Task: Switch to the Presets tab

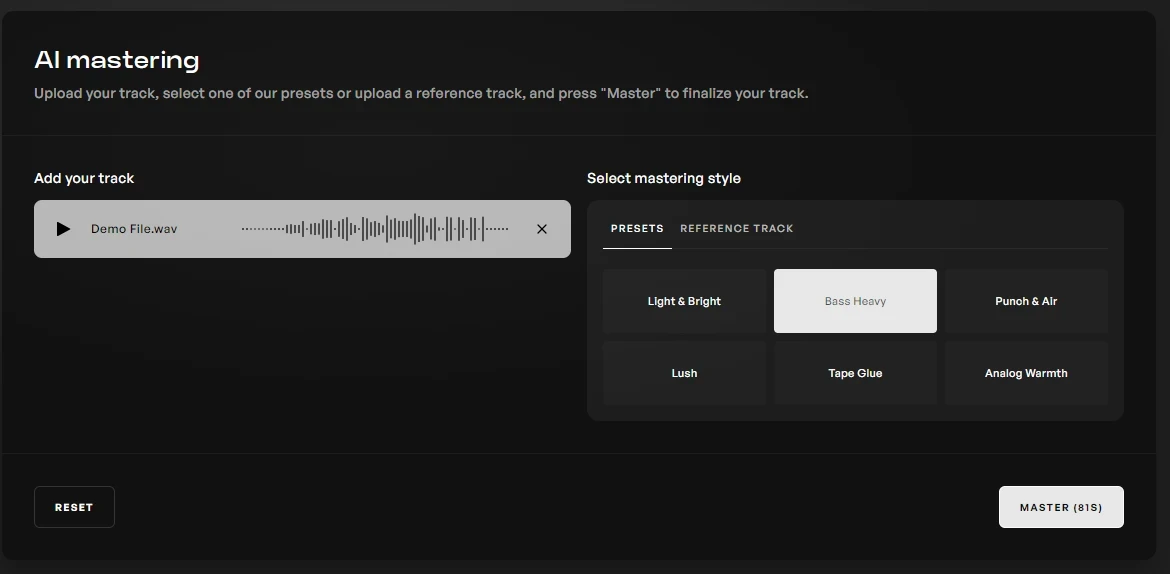Action: pos(637,228)
